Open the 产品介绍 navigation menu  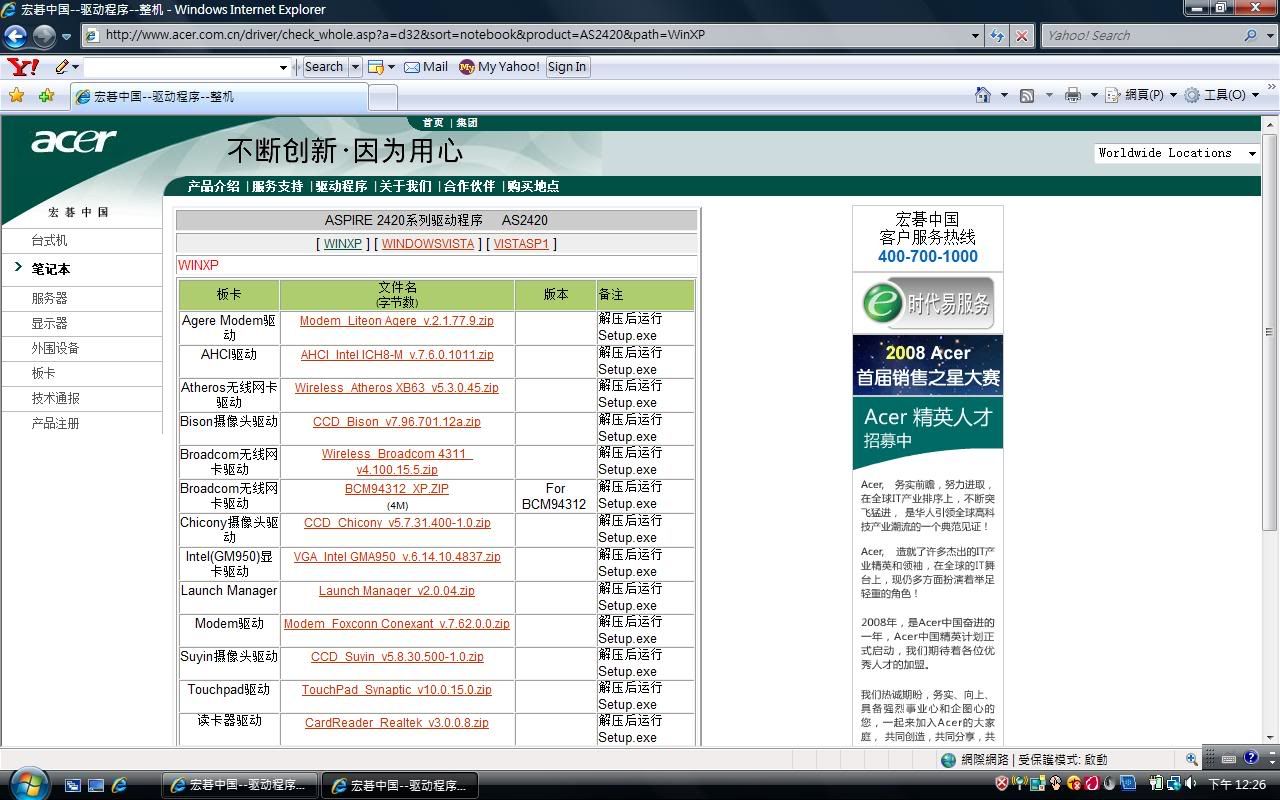click(214, 186)
